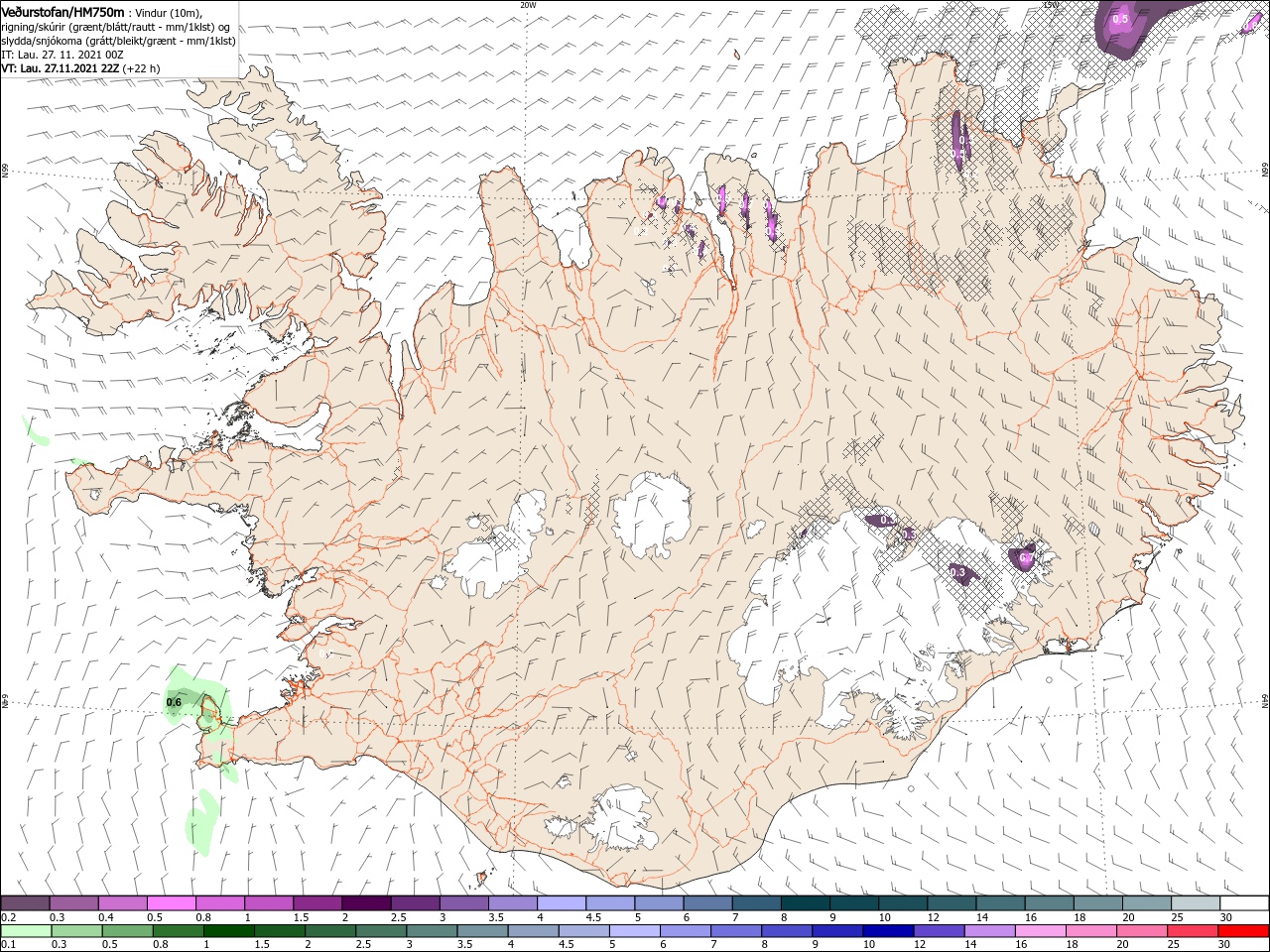Click the 0.4 legend label
1270x952 pixels.
pos(106,917)
